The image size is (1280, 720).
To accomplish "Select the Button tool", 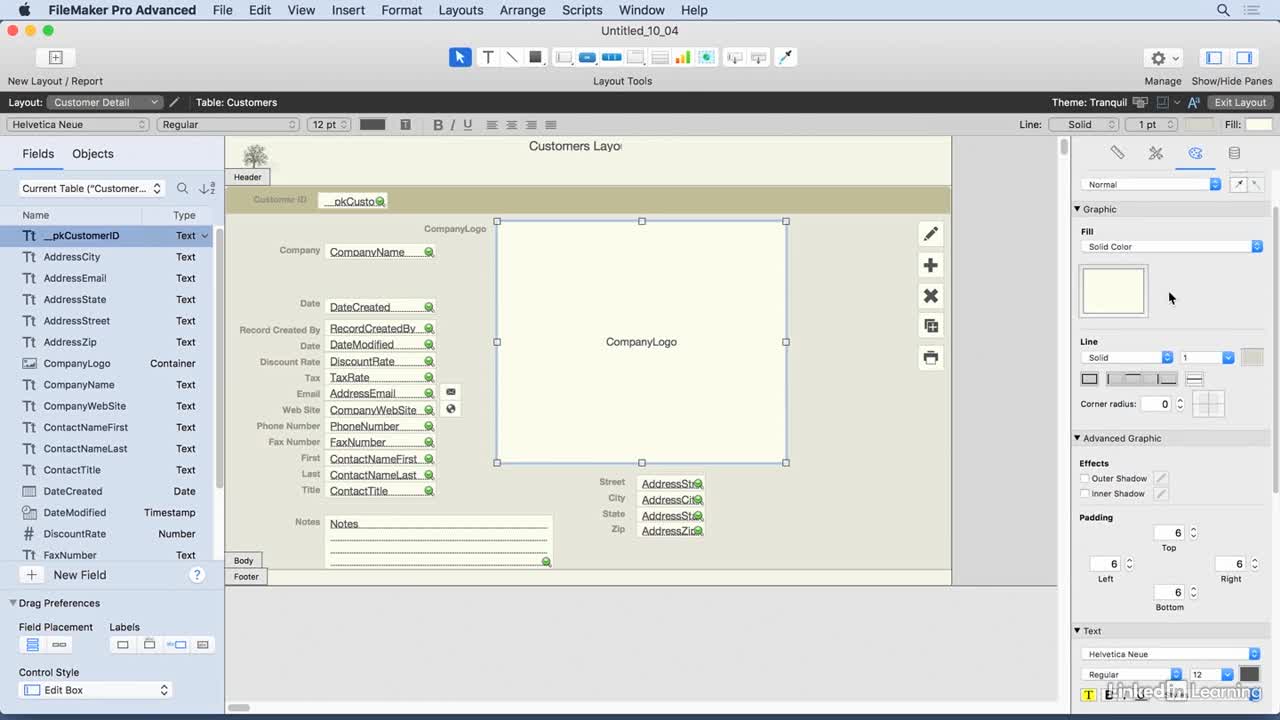I will point(587,57).
